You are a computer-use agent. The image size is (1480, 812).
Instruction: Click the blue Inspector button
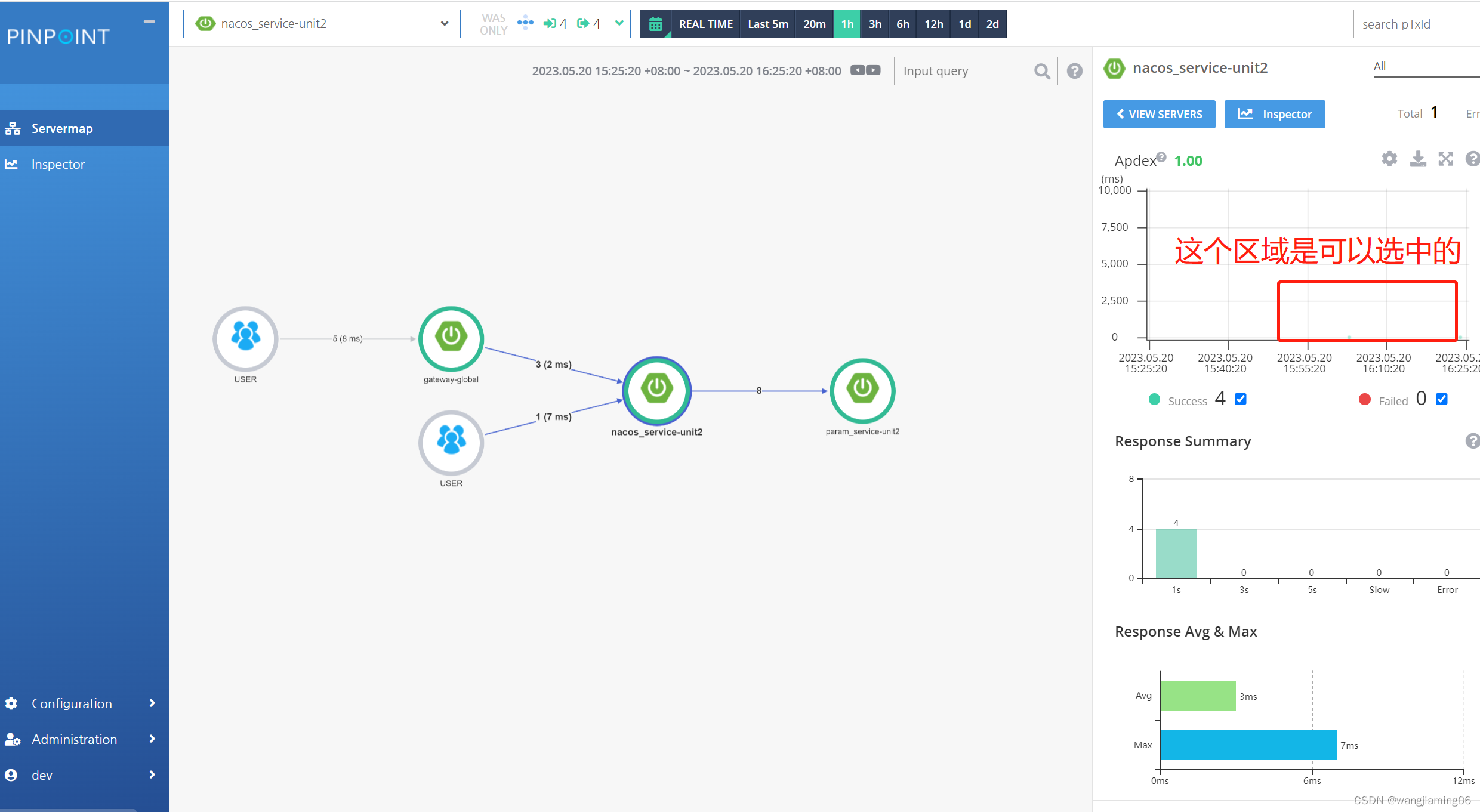pos(1275,114)
